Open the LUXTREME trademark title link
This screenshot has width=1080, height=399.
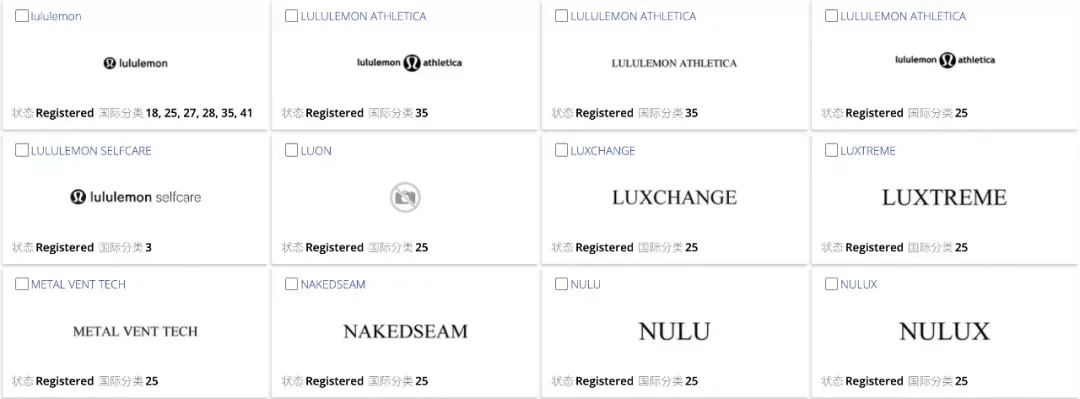click(868, 151)
